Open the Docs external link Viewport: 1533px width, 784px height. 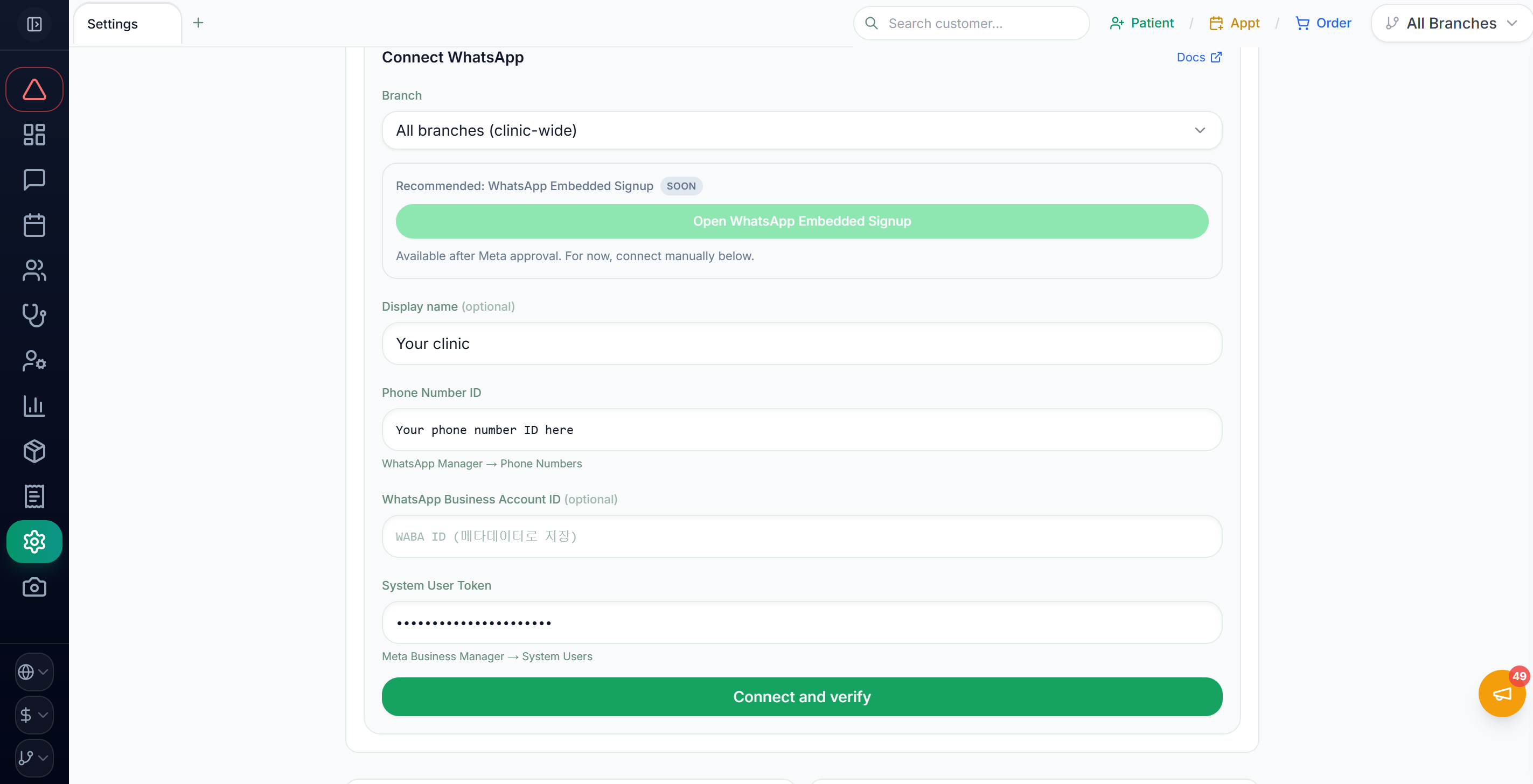tap(1198, 57)
